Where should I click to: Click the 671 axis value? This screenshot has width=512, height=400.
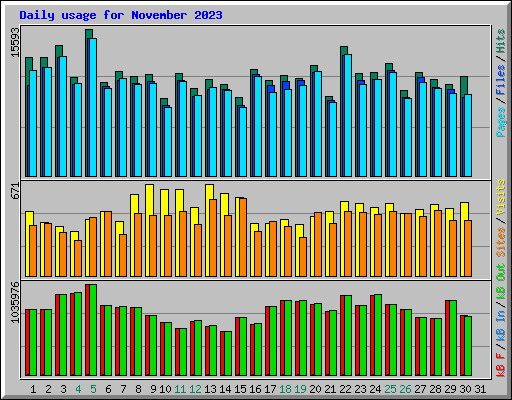click(15, 191)
